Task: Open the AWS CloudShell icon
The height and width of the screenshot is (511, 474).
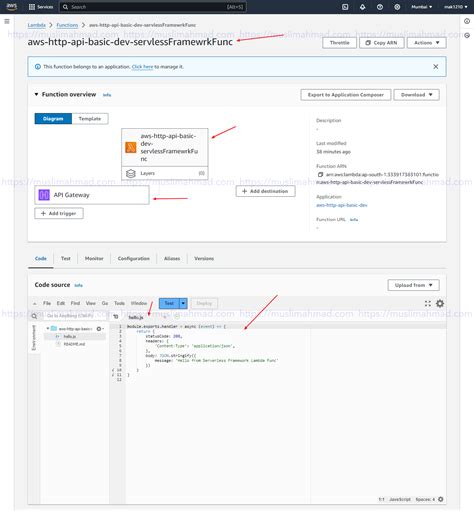Action: tap(345, 7)
